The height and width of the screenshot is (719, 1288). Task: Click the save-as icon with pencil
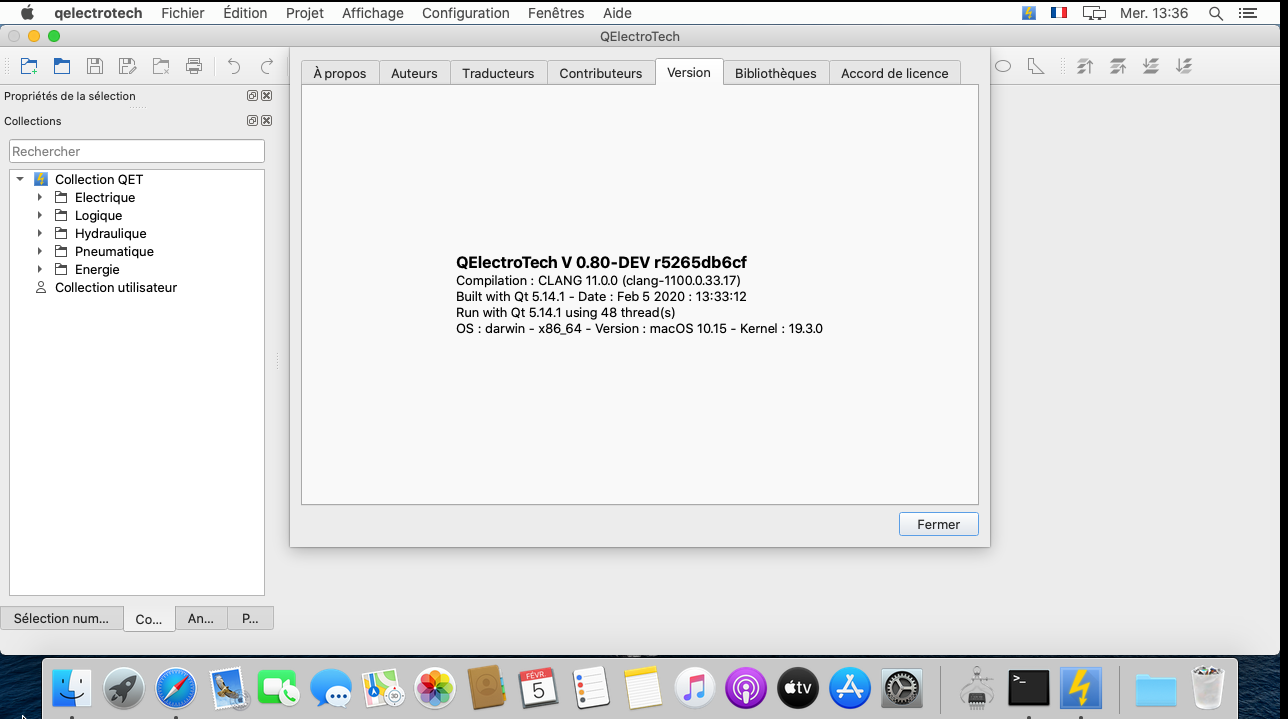(x=128, y=66)
